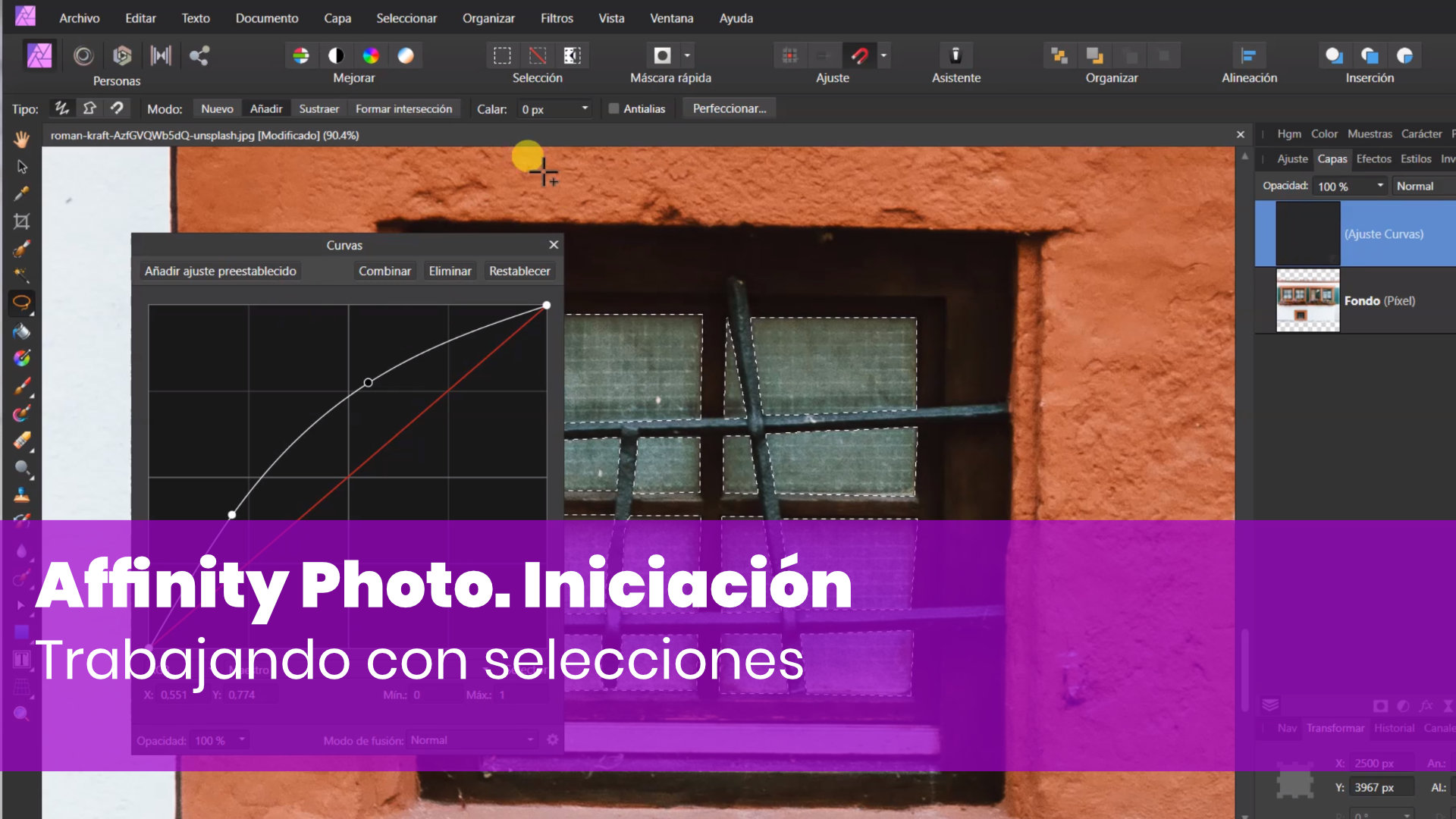Open the Archivo menu
Screen dimensions: 1456x819
(x=80, y=17)
